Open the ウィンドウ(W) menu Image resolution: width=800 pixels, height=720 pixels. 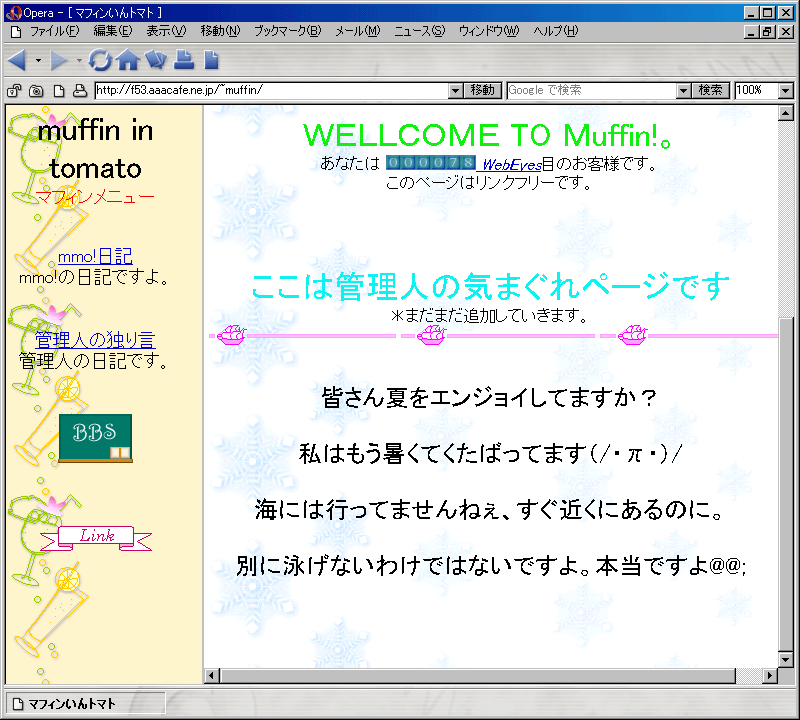click(489, 31)
